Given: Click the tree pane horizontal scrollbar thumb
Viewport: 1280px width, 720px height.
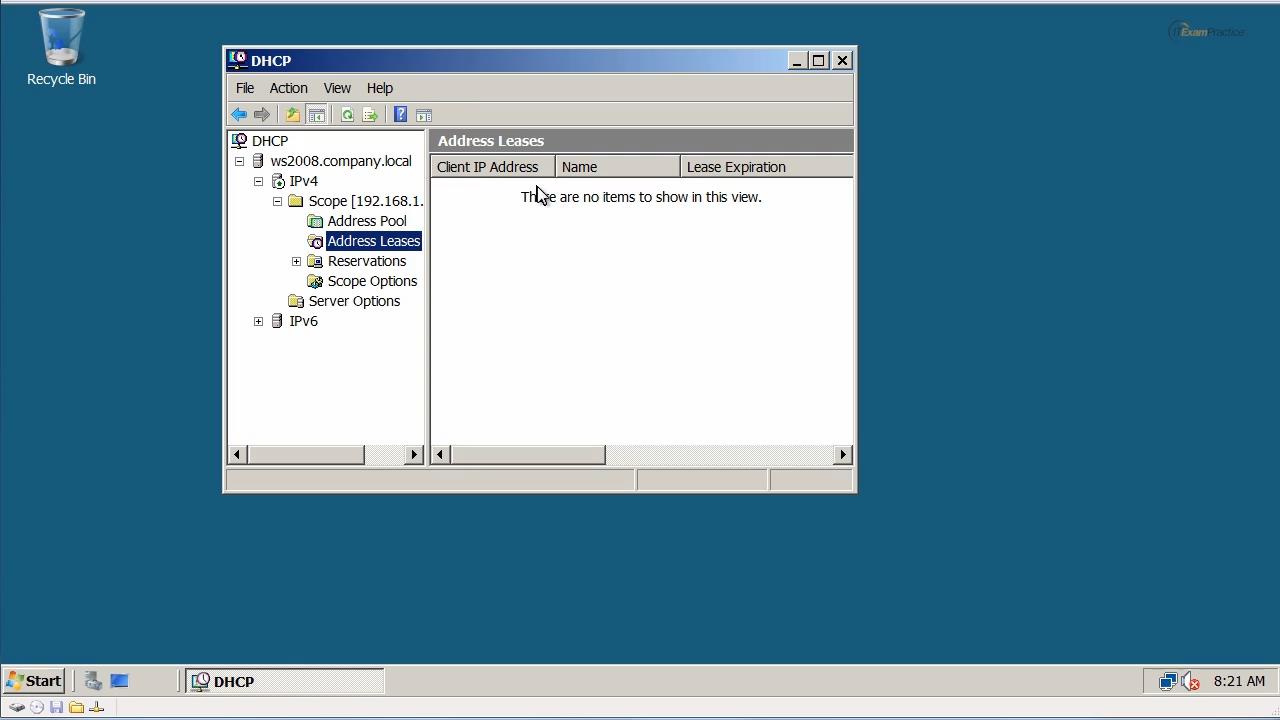Looking at the screenshot, I should click(x=305, y=455).
